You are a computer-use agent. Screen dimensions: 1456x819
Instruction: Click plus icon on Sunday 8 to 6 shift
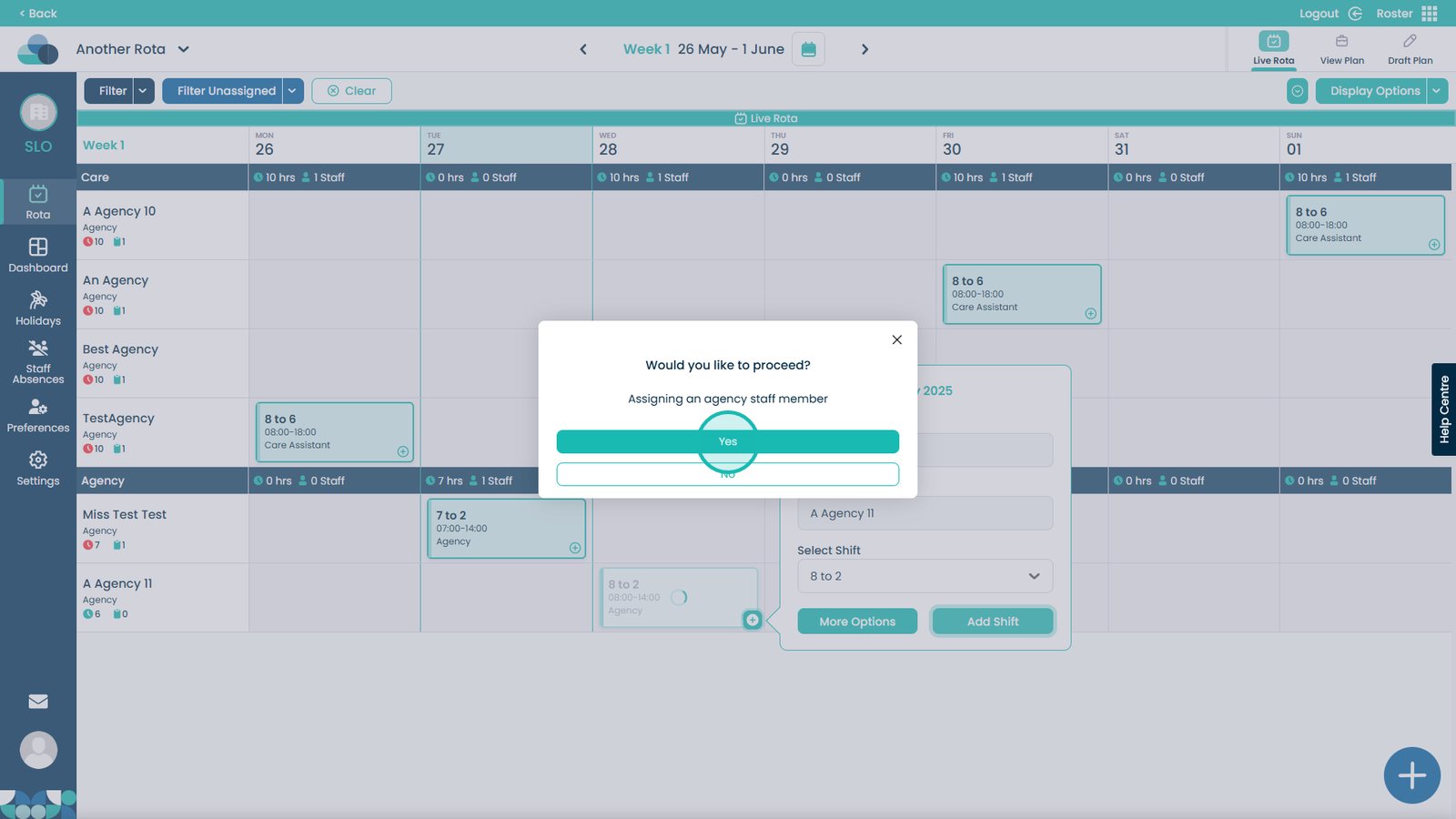click(1434, 245)
